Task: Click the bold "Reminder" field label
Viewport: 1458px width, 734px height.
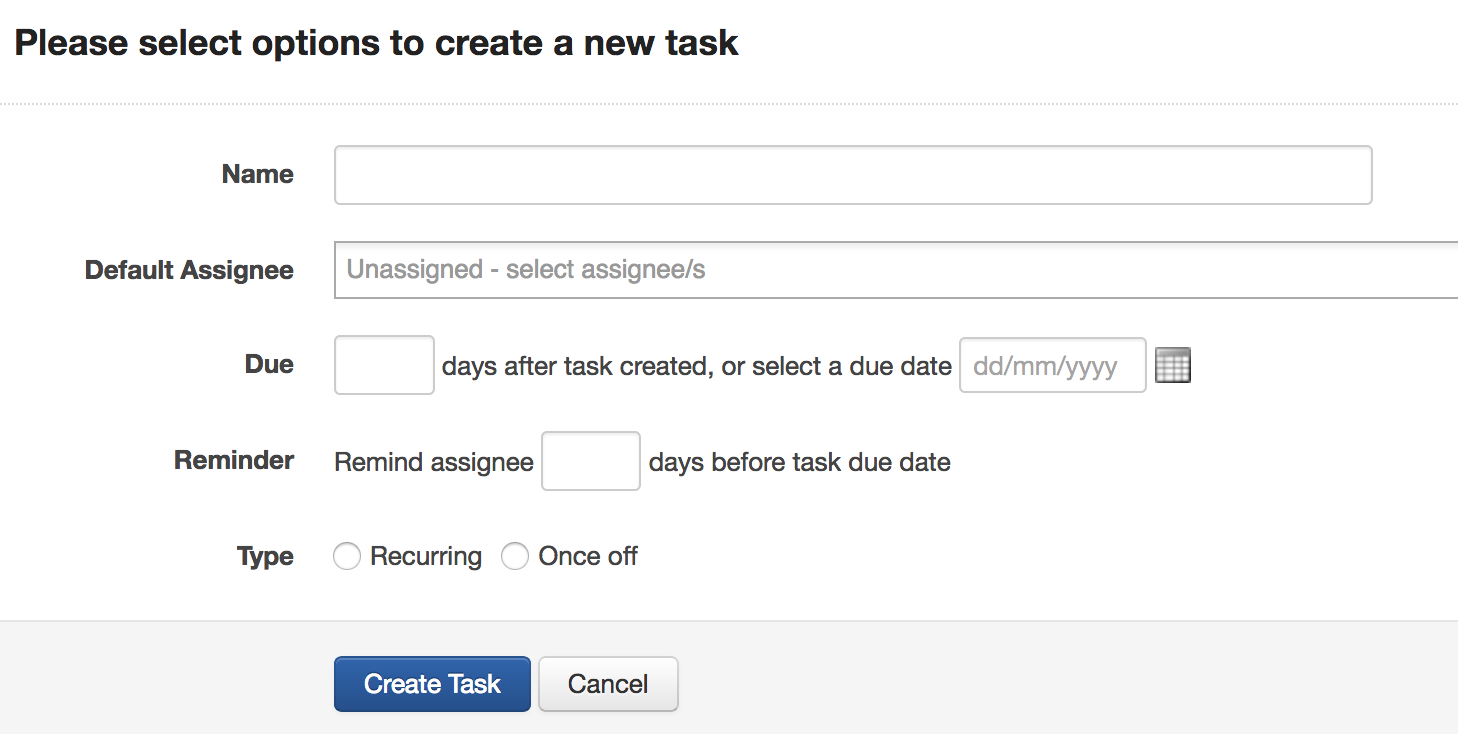Action: coord(234,460)
